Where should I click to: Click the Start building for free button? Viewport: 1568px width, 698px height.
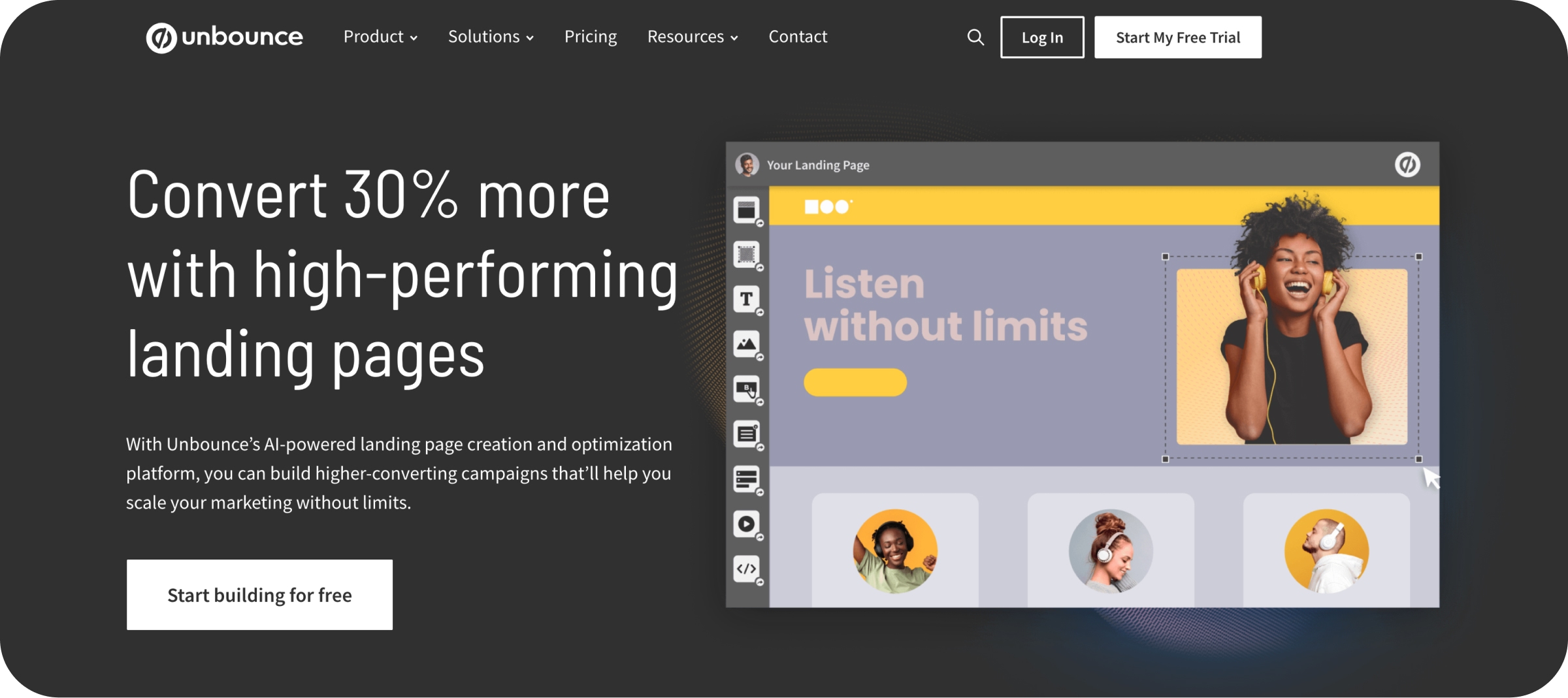click(259, 594)
